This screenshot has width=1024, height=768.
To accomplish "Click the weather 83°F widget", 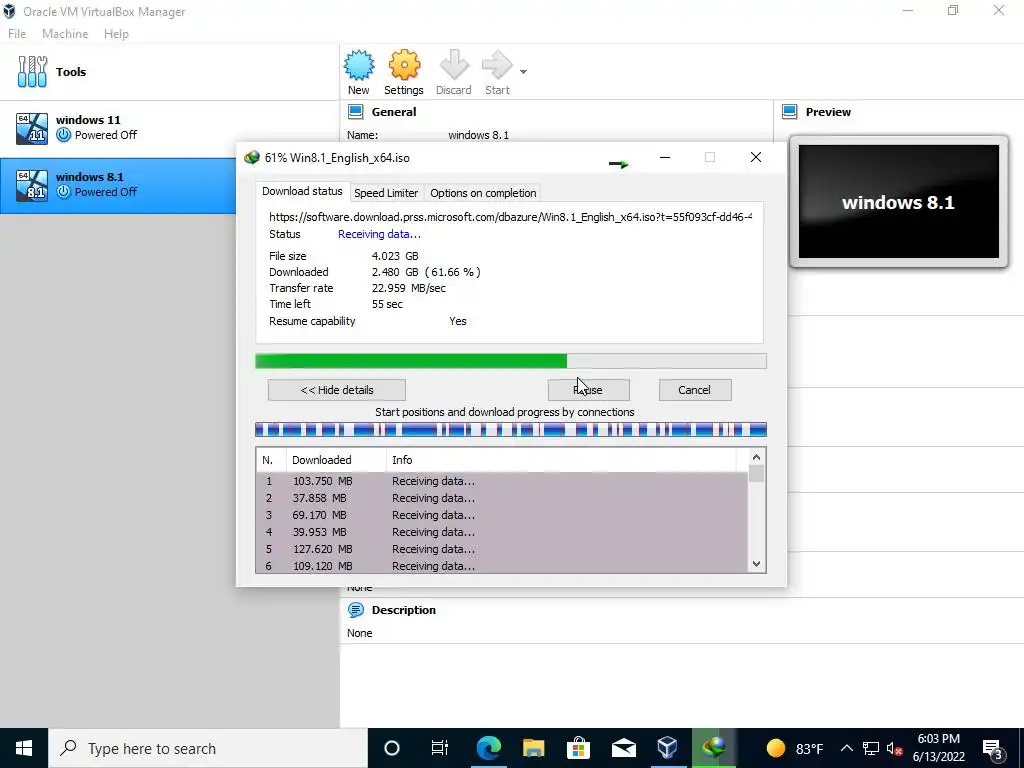I will coord(794,748).
